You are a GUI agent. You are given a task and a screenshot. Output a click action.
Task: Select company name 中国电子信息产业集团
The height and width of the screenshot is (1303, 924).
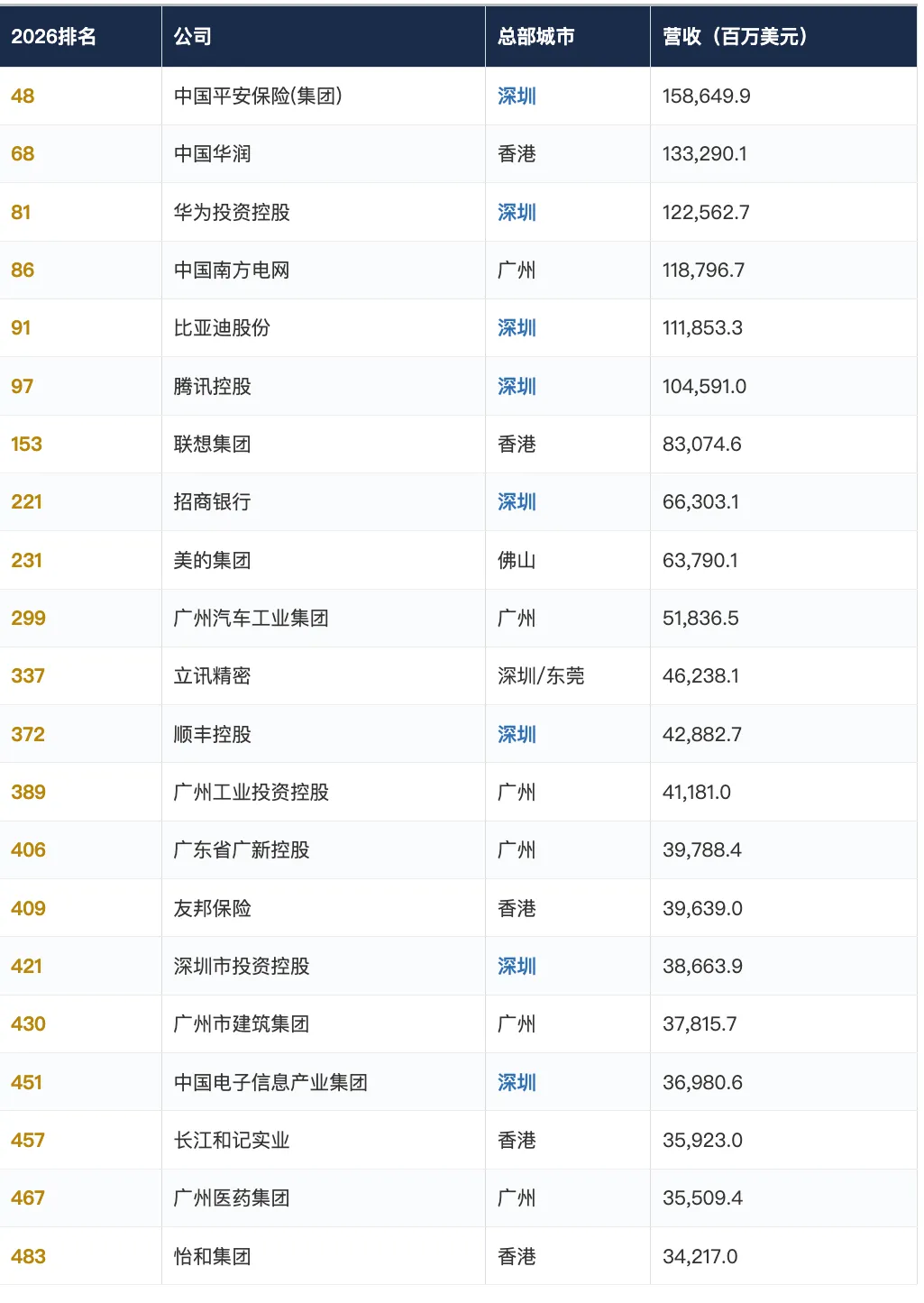(270, 1083)
